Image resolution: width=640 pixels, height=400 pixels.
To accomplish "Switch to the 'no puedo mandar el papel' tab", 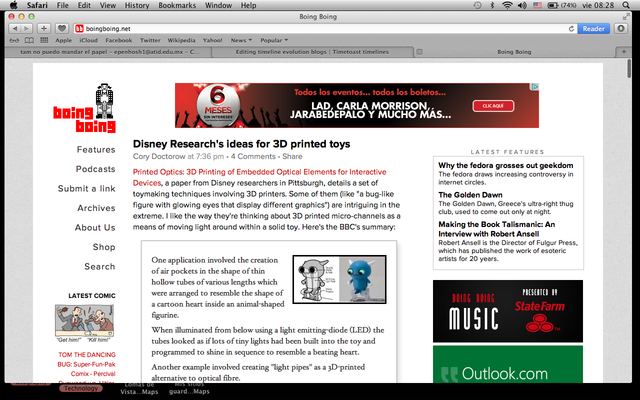I will pyautogui.click(x=109, y=52).
